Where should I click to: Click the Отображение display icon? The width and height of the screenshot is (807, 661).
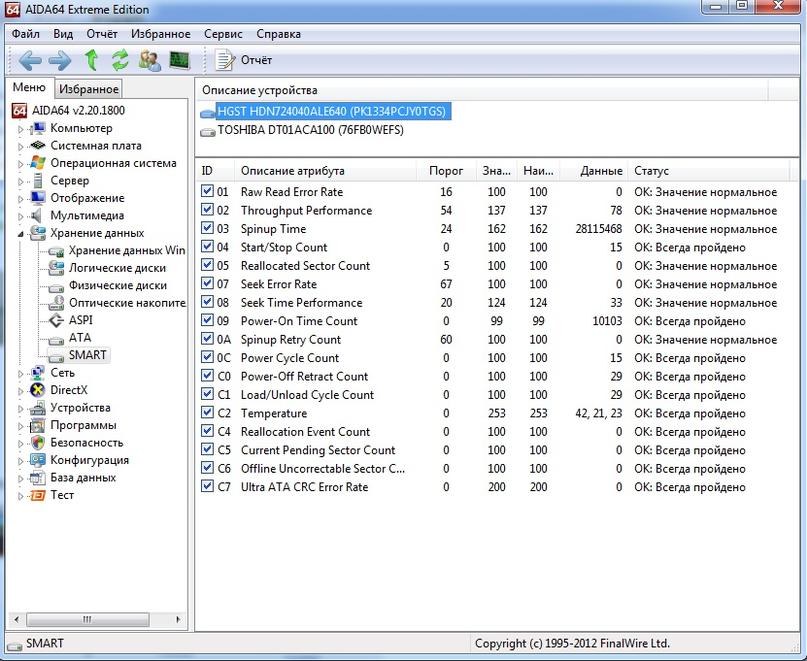tap(38, 198)
